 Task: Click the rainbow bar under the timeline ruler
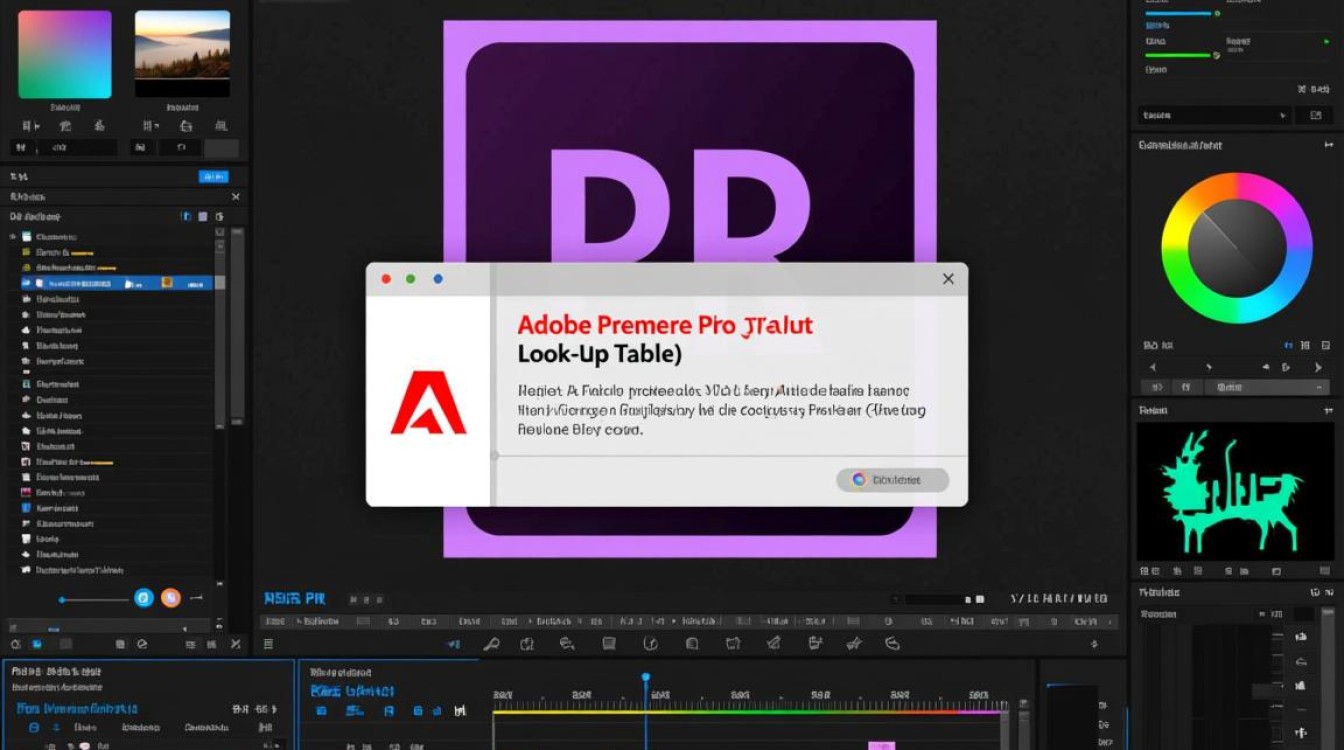(x=750, y=712)
